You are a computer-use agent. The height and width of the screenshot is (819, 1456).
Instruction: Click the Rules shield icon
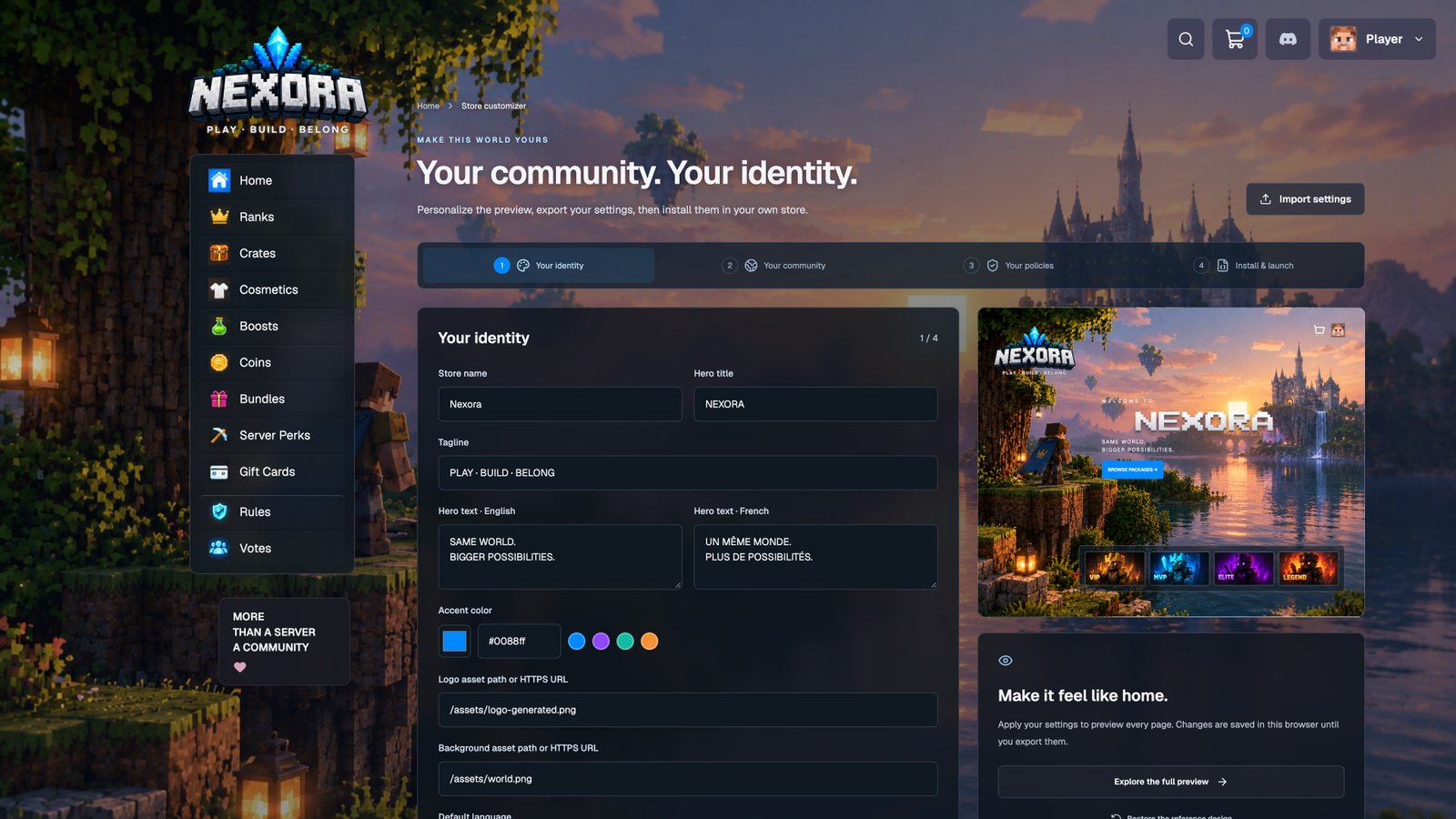click(219, 511)
